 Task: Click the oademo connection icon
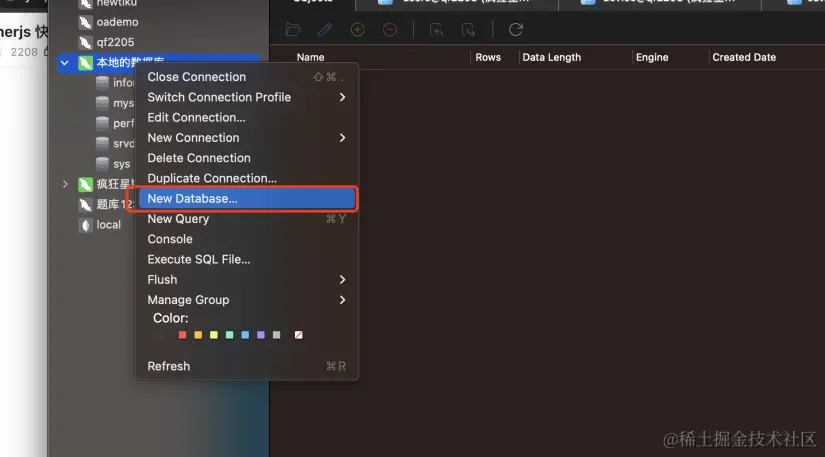(85, 22)
